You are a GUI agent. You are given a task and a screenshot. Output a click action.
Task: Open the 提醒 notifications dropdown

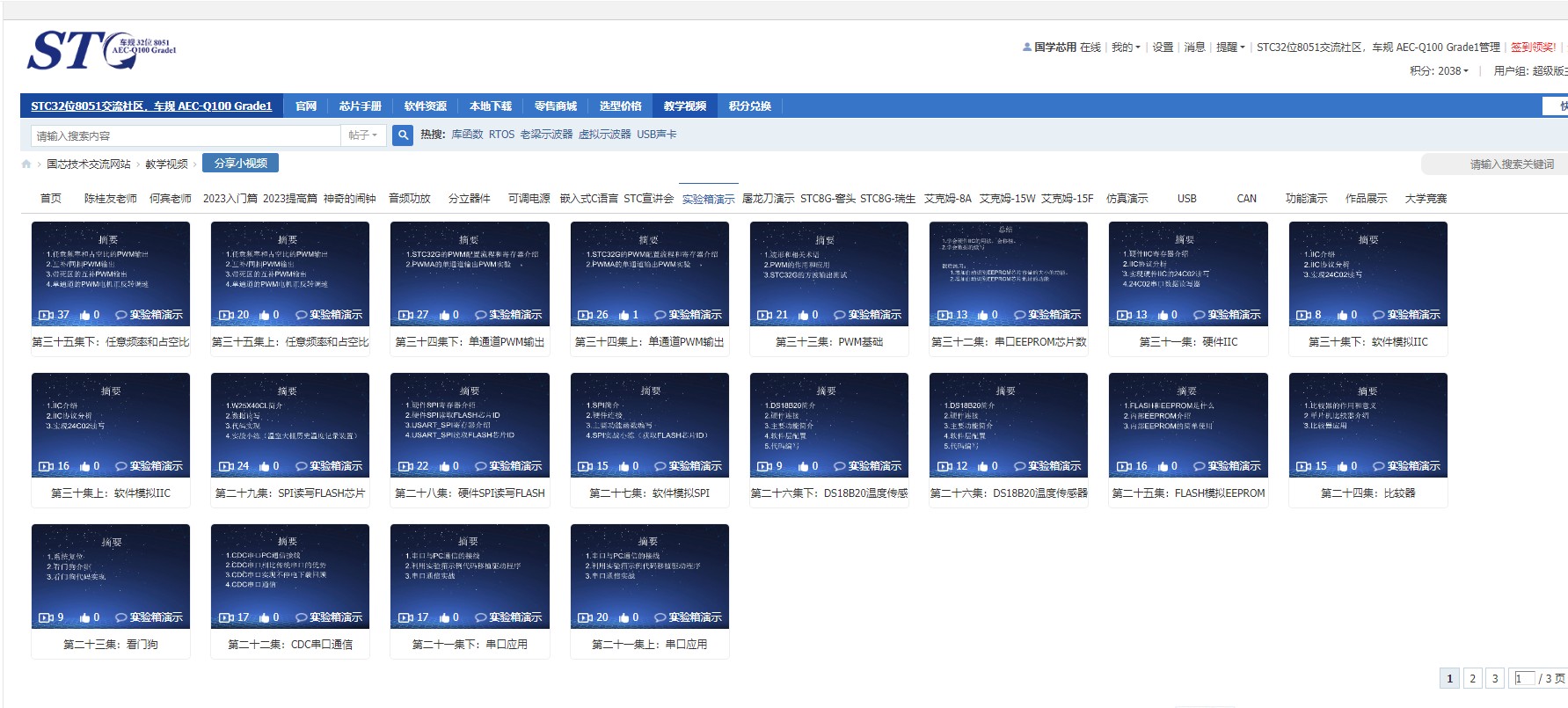[x=1230, y=47]
